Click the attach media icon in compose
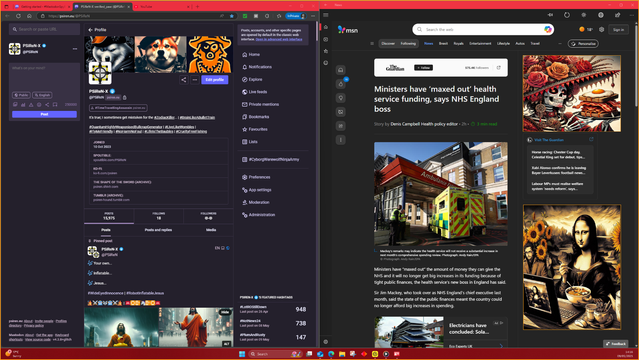The image size is (639, 360). 15,105
